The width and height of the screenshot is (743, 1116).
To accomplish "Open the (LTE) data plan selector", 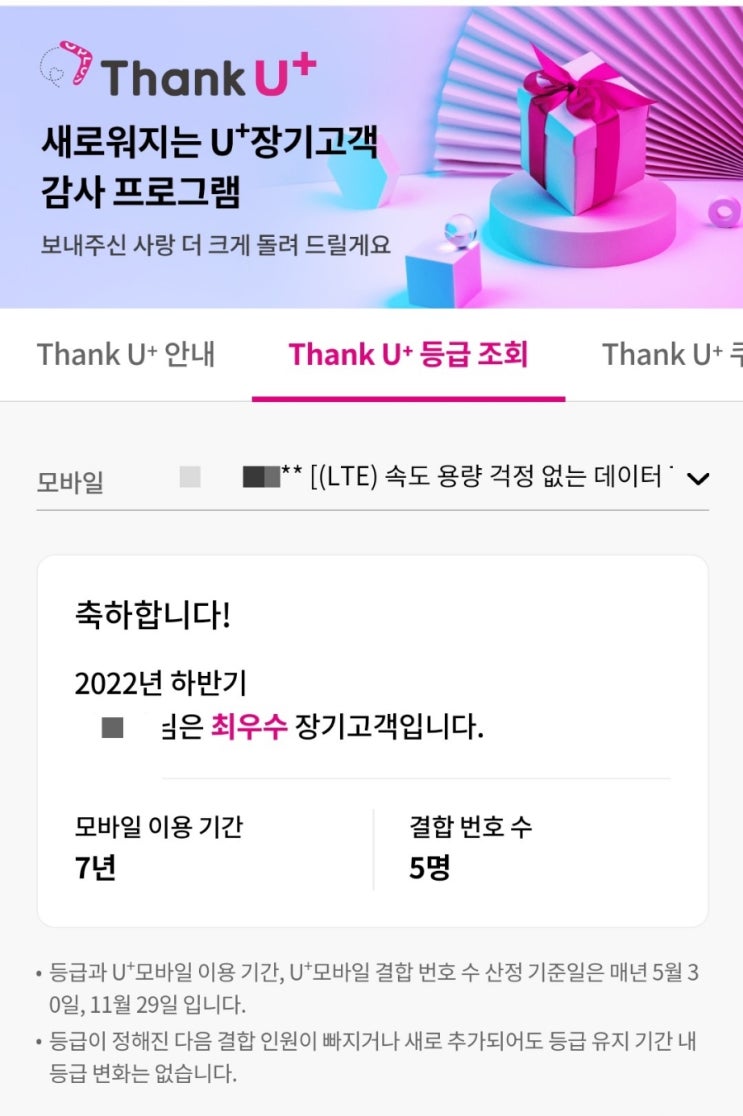I will [x=480, y=478].
